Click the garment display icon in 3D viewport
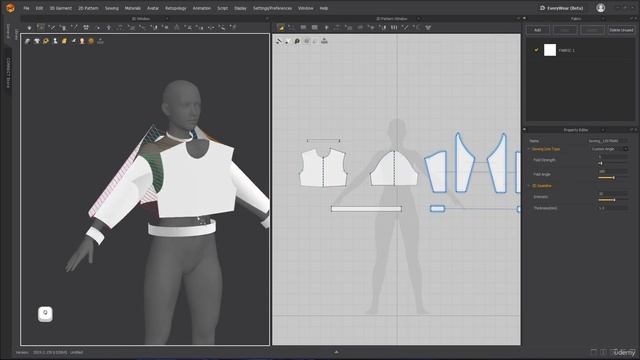The image size is (640, 360). click(27, 41)
